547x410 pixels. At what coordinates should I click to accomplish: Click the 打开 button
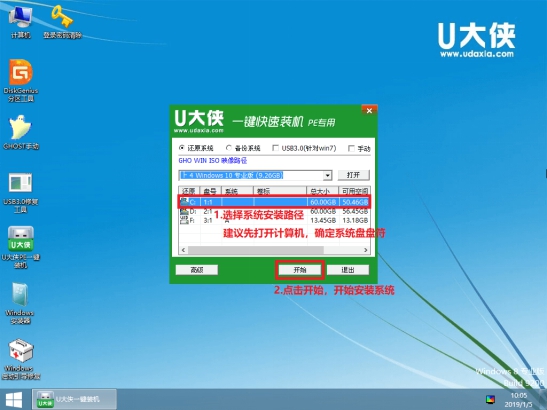click(x=353, y=175)
